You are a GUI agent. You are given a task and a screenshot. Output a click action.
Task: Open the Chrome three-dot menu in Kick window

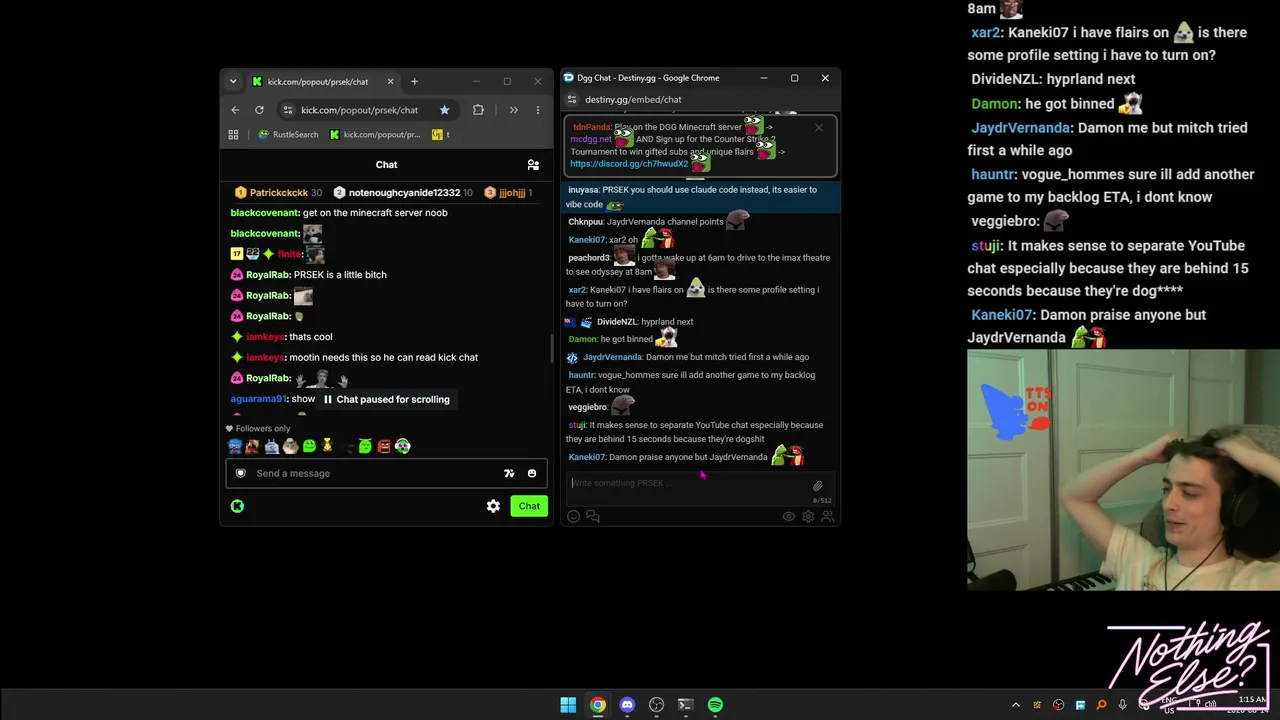pos(538,110)
